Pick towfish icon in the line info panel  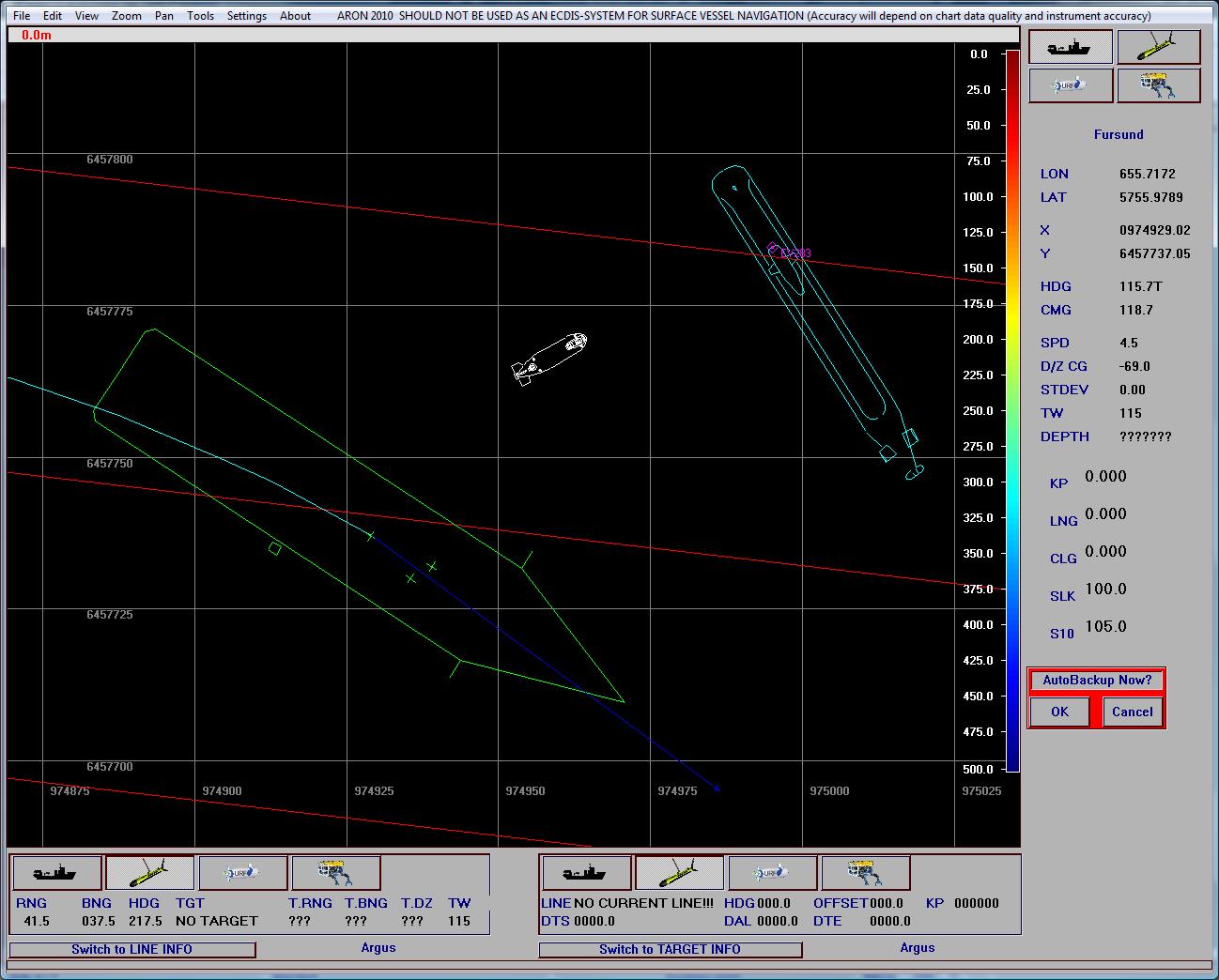point(680,873)
